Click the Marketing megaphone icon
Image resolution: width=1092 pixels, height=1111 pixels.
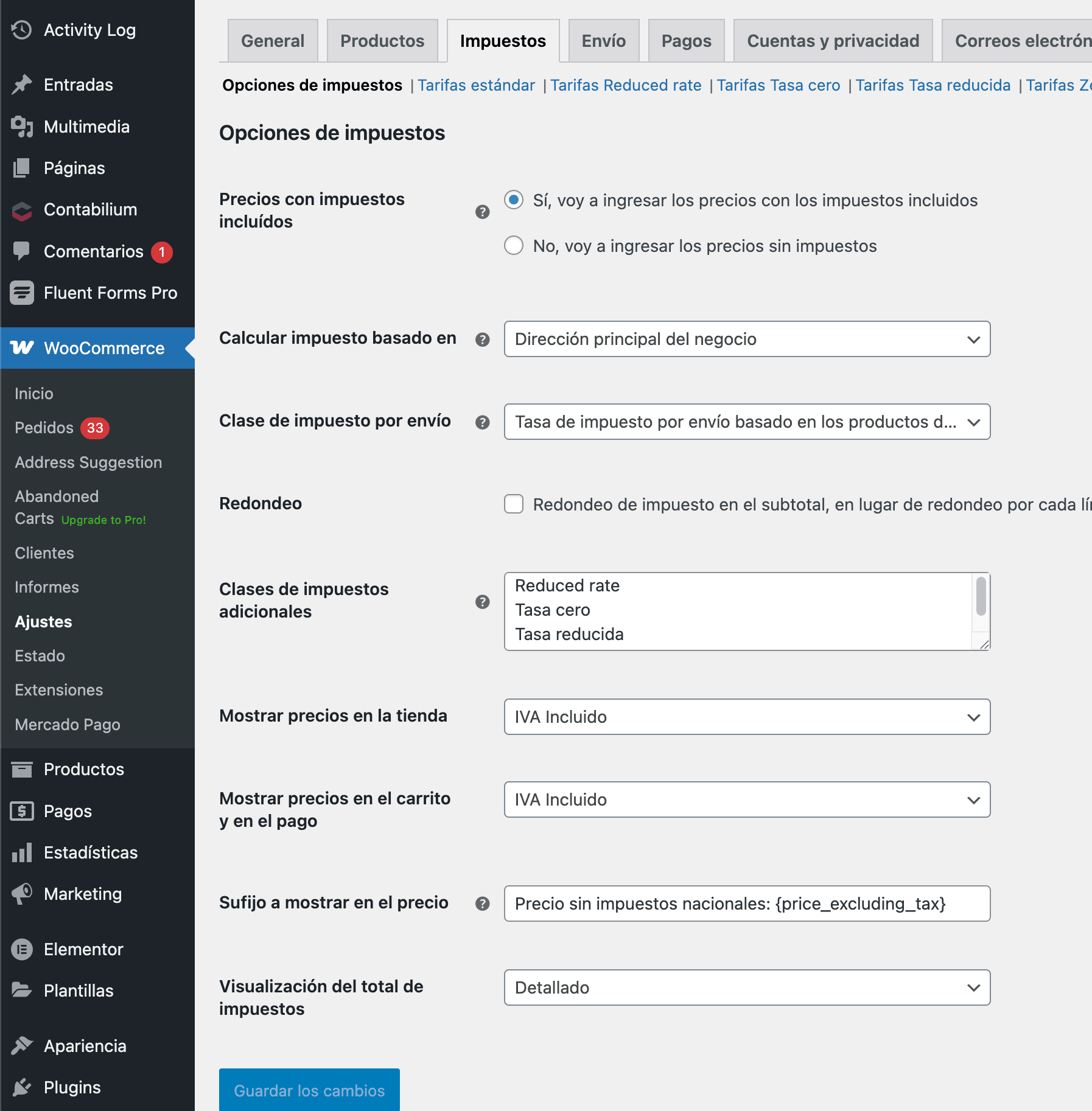click(22, 893)
